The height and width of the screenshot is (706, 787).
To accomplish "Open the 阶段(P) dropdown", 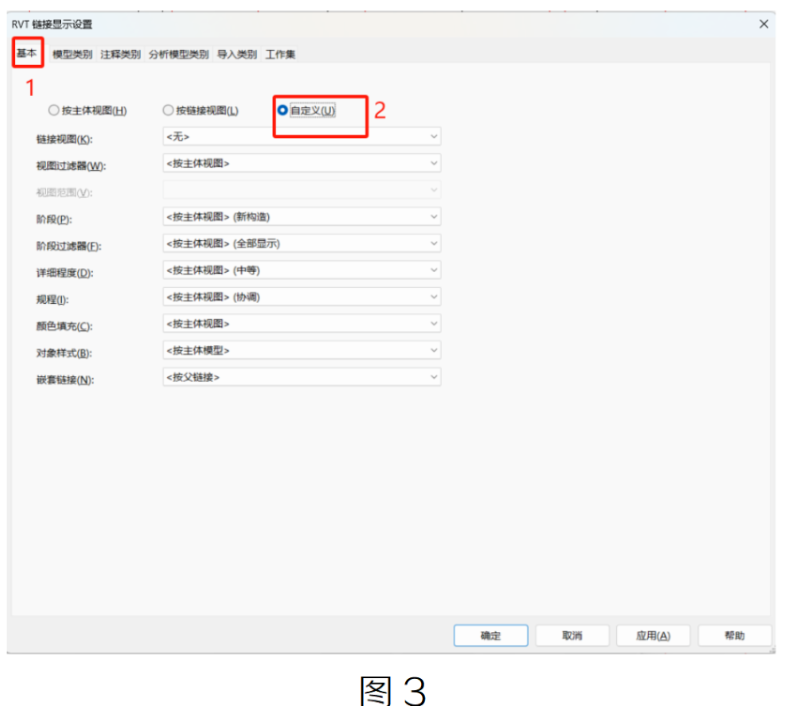I will tap(302, 217).
